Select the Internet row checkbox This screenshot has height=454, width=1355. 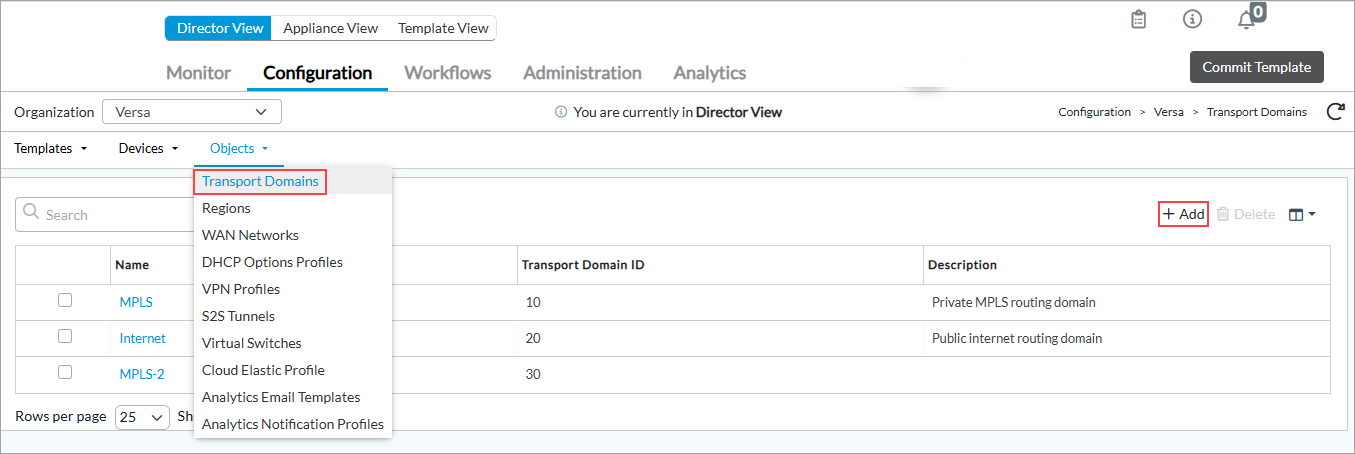(65, 337)
